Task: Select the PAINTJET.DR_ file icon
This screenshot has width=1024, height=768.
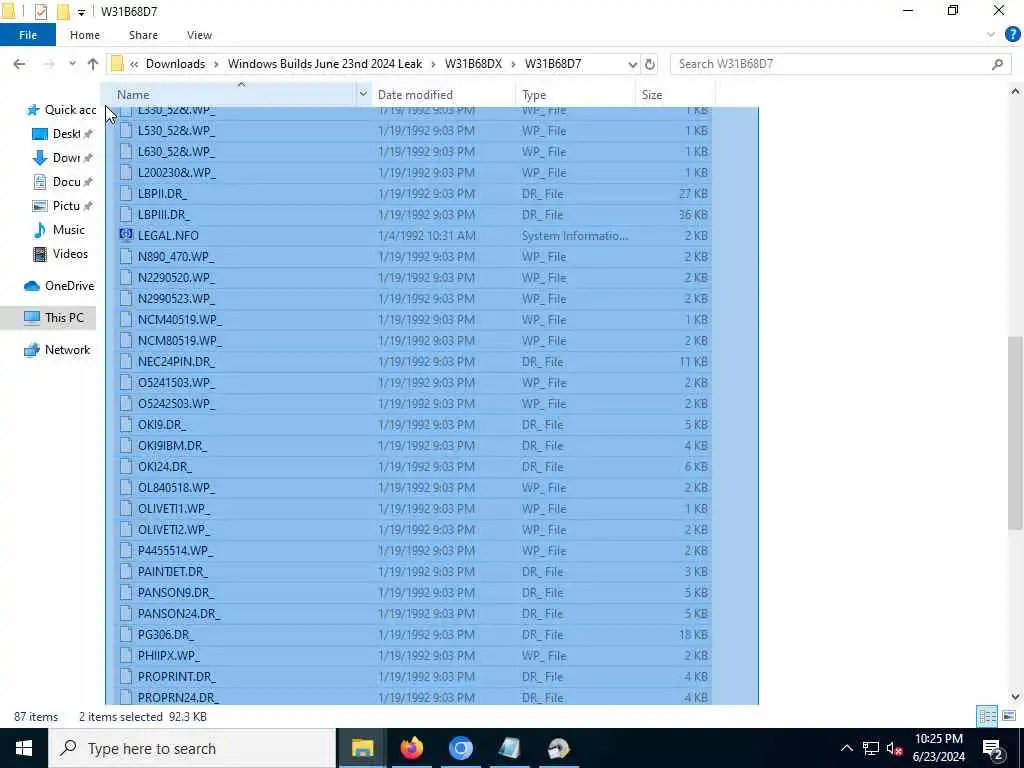Action: [126, 571]
